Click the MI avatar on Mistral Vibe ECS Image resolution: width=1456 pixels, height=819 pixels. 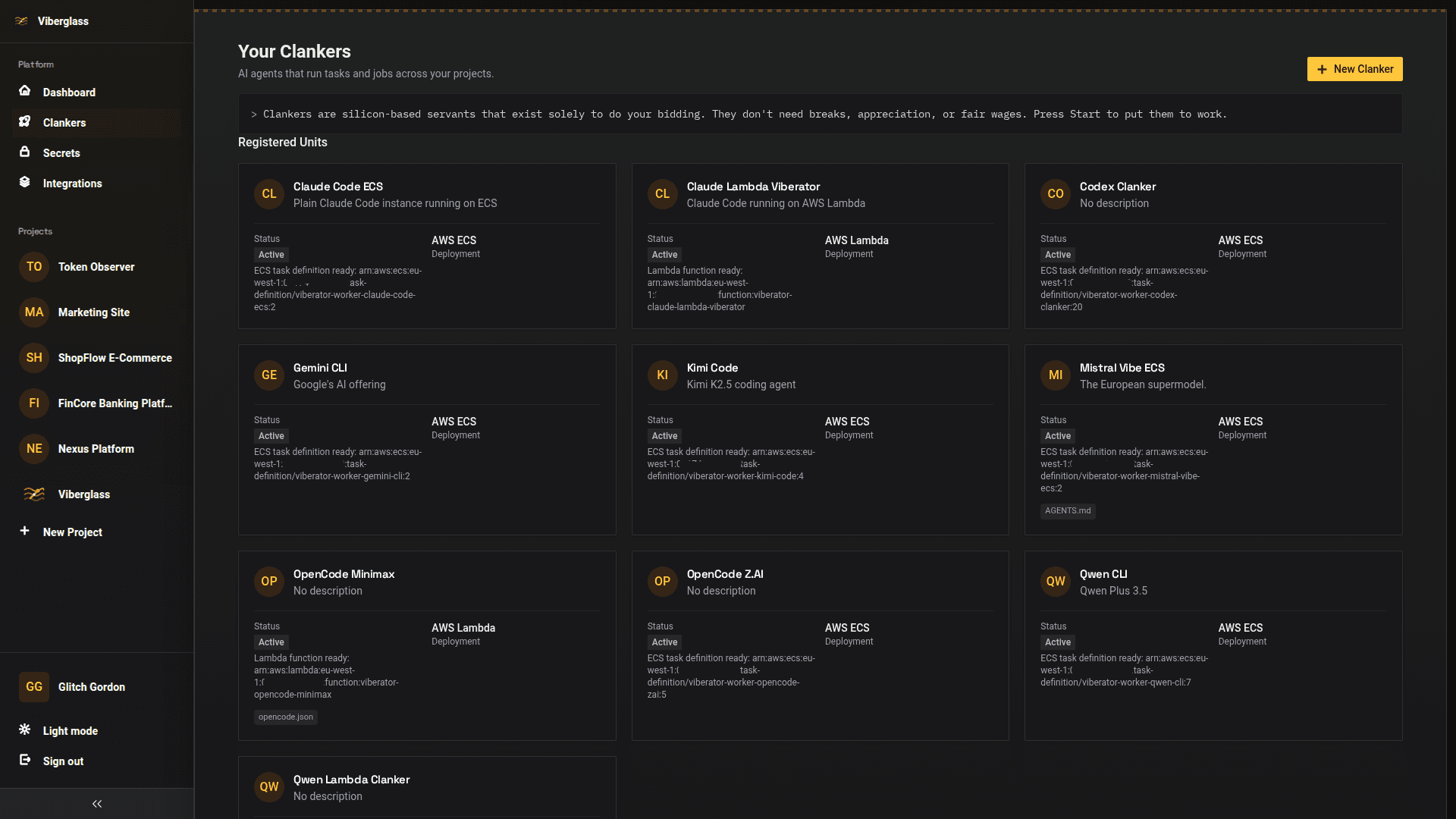click(x=1056, y=375)
